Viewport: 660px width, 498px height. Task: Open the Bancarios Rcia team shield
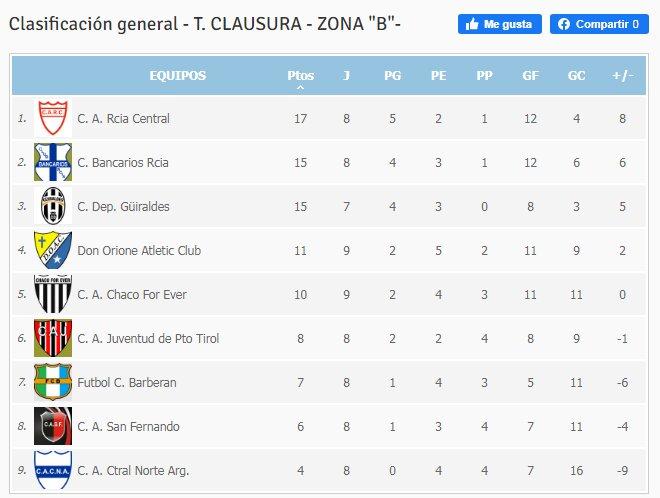53,162
